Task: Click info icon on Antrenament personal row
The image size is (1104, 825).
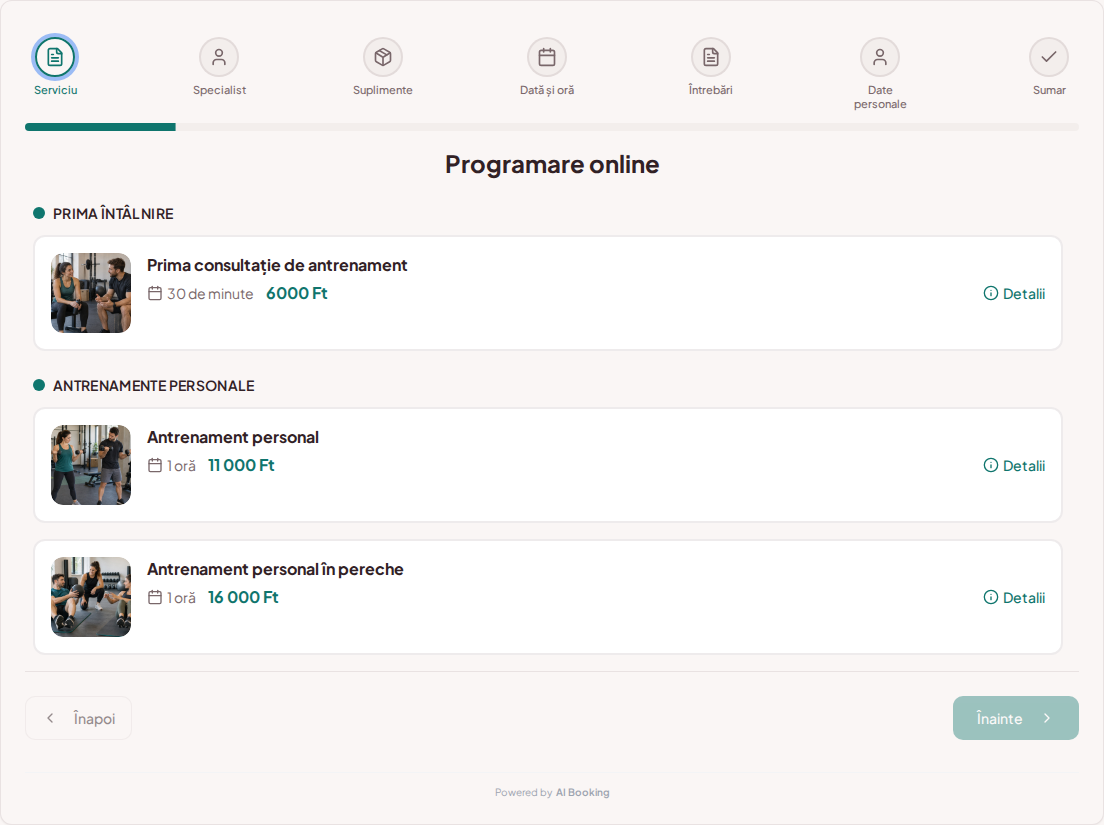Action: tap(991, 465)
